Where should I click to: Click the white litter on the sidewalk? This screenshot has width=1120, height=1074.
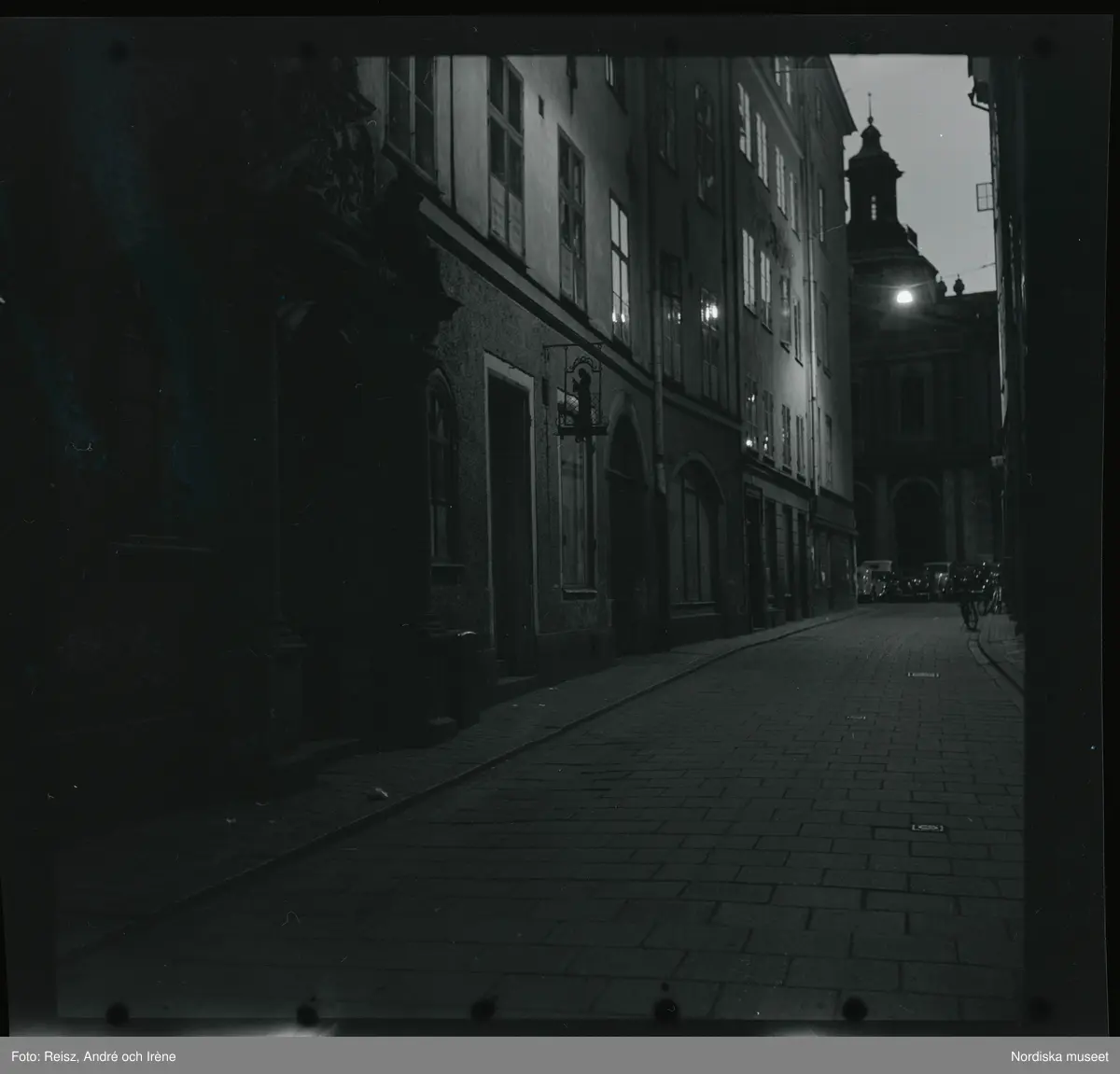coord(378,793)
